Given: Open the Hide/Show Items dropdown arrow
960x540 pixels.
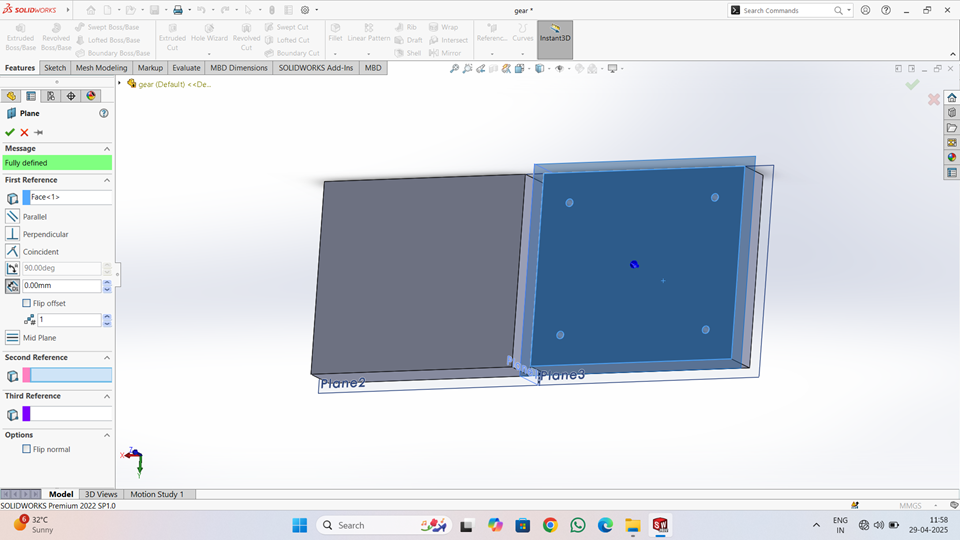Looking at the screenshot, I should (569, 69).
